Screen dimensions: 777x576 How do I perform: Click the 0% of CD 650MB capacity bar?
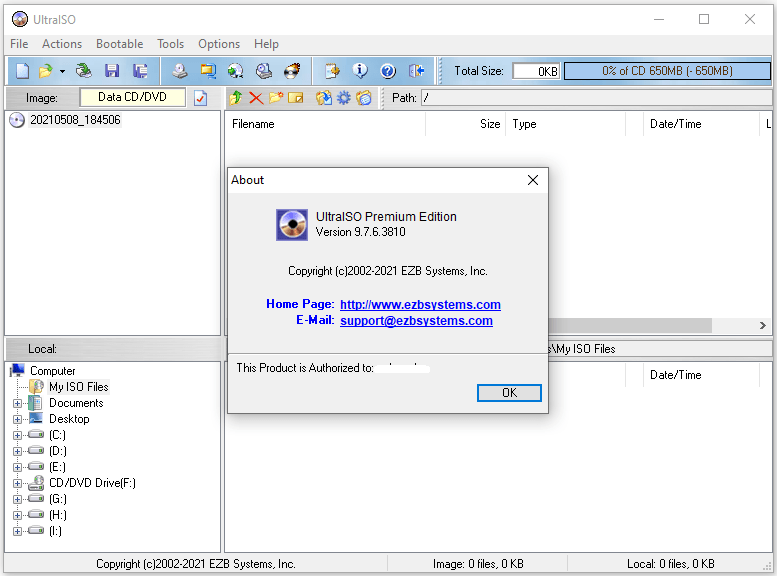[667, 71]
